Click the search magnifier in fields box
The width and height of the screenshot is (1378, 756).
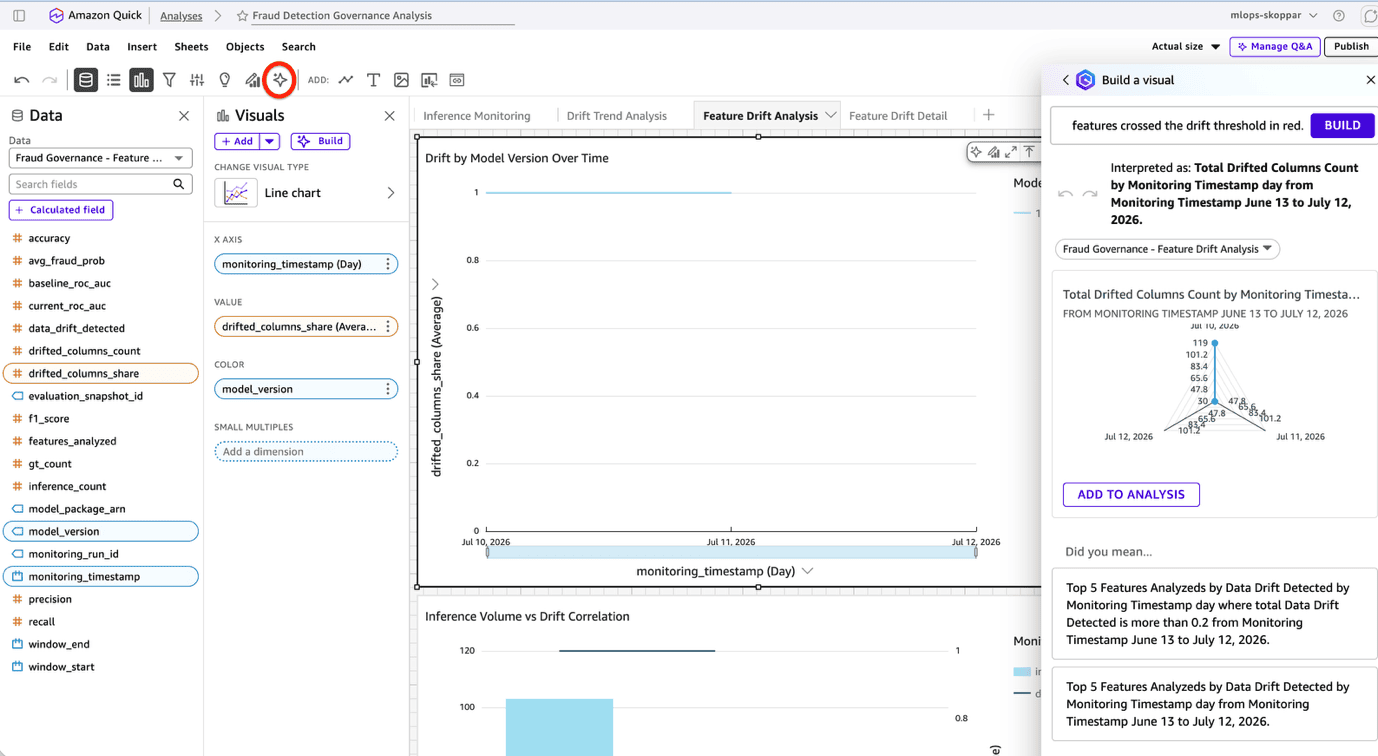tap(179, 184)
